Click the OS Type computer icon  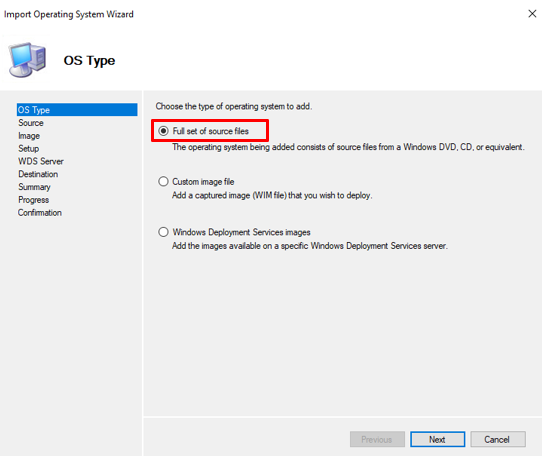click(27, 59)
